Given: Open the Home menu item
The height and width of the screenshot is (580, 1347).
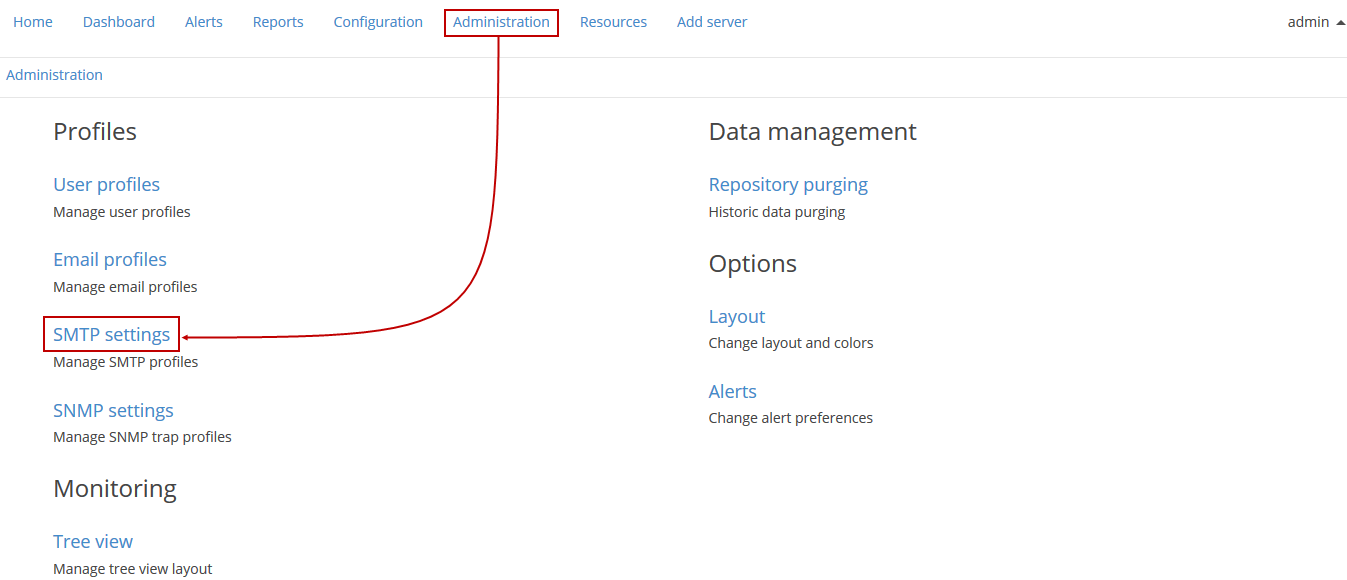Looking at the screenshot, I should [33, 22].
